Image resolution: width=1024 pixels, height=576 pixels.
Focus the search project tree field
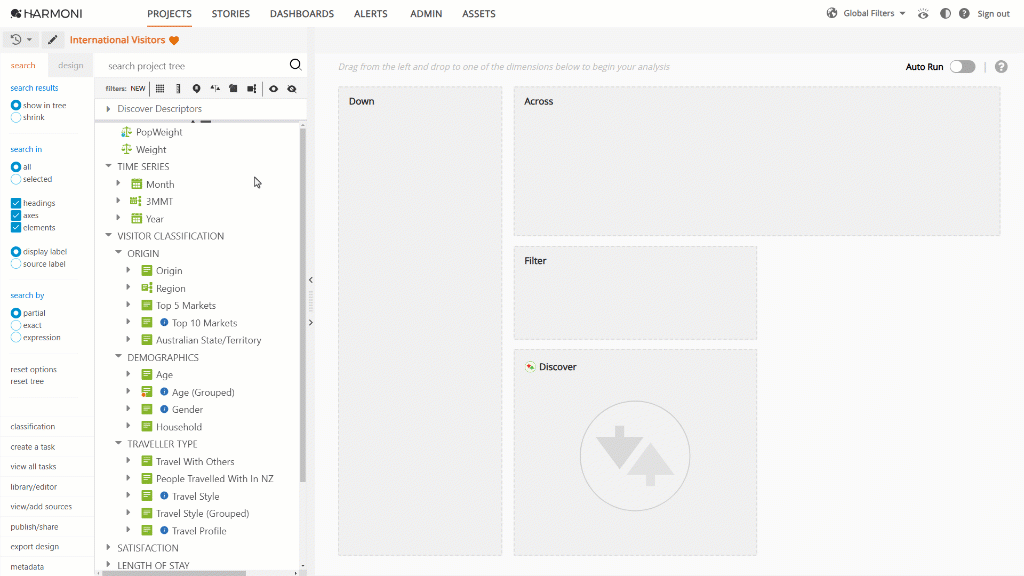pyautogui.click(x=193, y=65)
